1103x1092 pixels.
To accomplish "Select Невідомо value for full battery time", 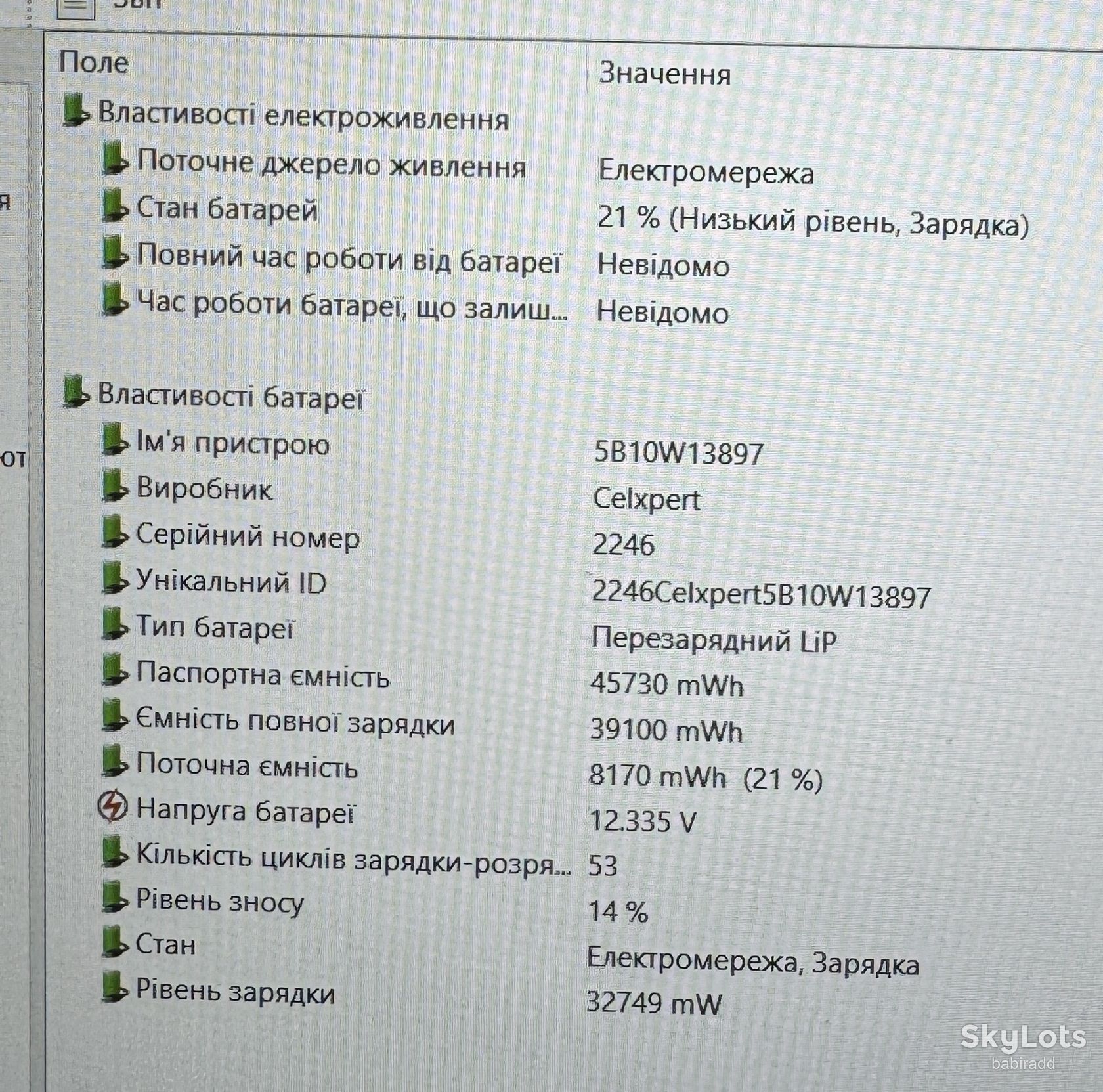I will (x=663, y=265).
